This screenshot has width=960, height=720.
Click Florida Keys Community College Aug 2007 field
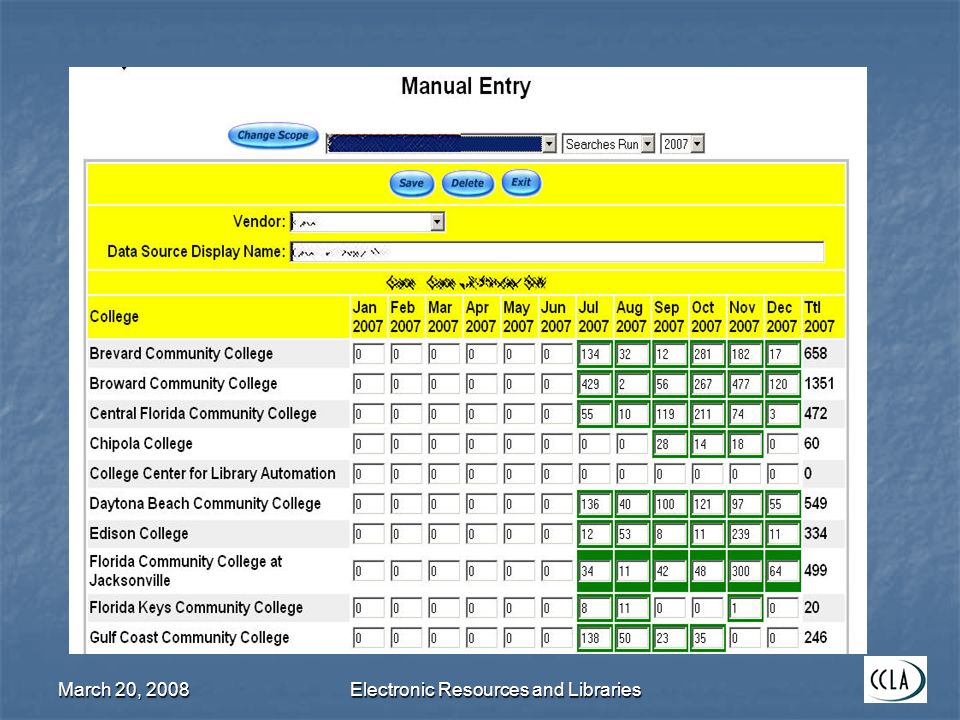[x=632, y=608]
